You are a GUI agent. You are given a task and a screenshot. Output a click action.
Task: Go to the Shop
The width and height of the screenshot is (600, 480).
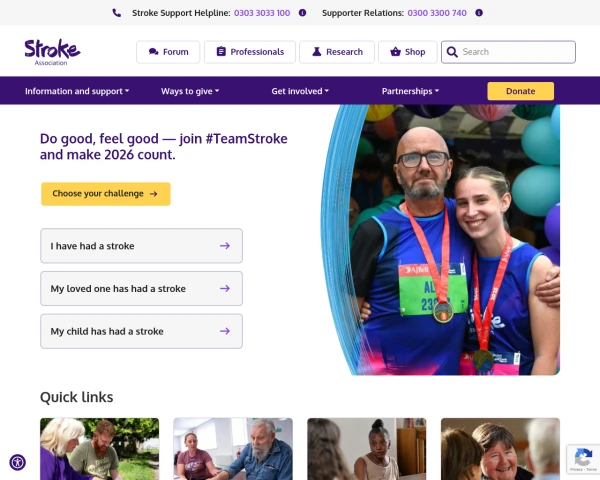(408, 52)
